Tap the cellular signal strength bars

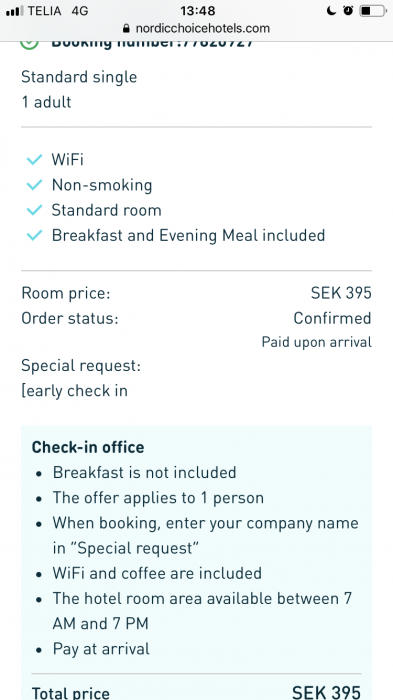pyautogui.click(x=15, y=11)
